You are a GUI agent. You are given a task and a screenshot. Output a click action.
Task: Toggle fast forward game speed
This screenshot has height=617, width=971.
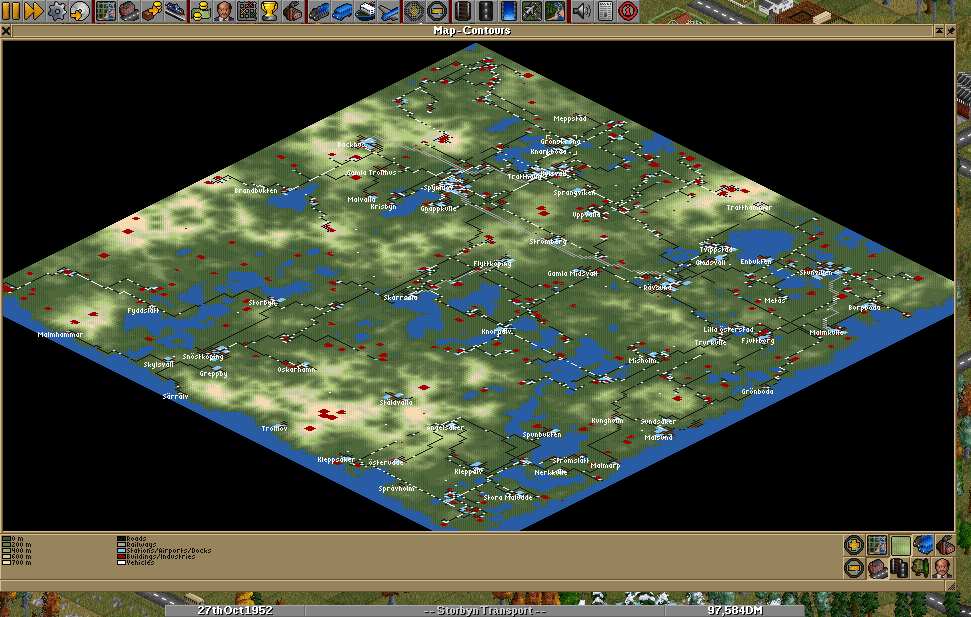point(33,11)
